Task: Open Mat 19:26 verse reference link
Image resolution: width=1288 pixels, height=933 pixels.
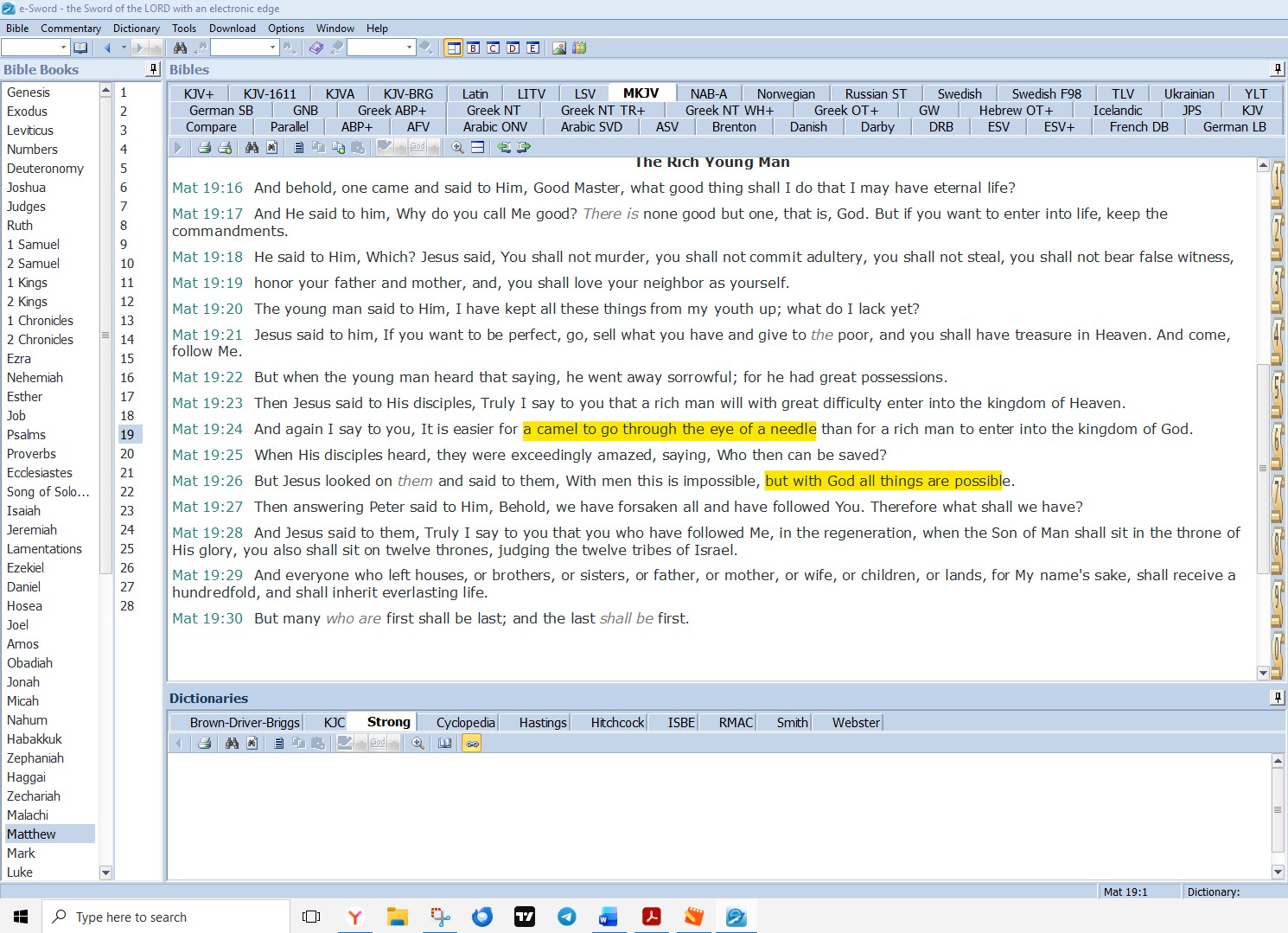Action: (207, 481)
